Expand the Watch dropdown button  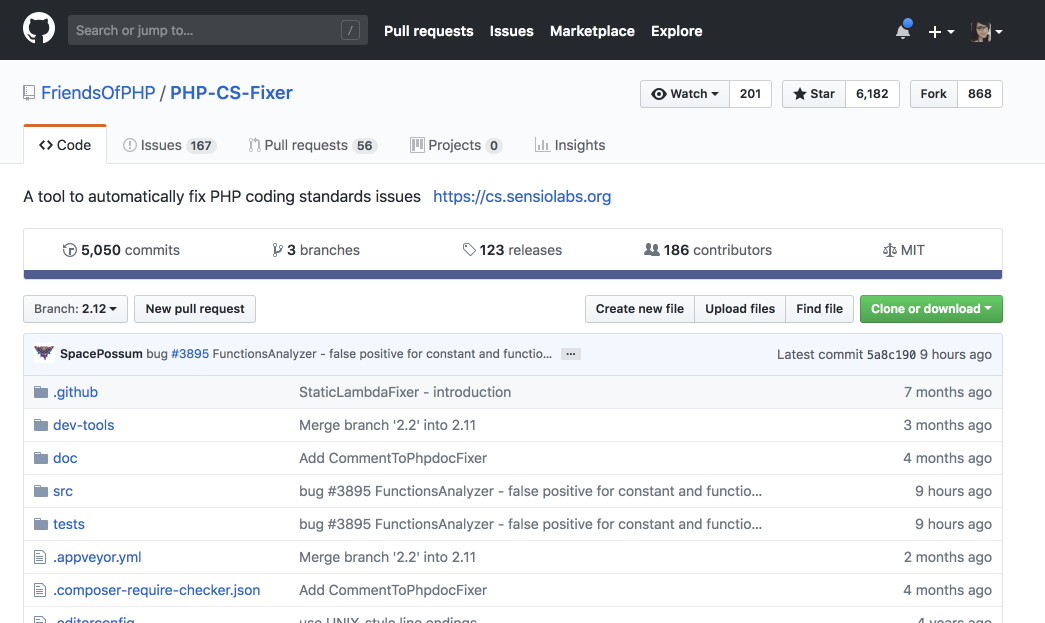[x=685, y=94]
